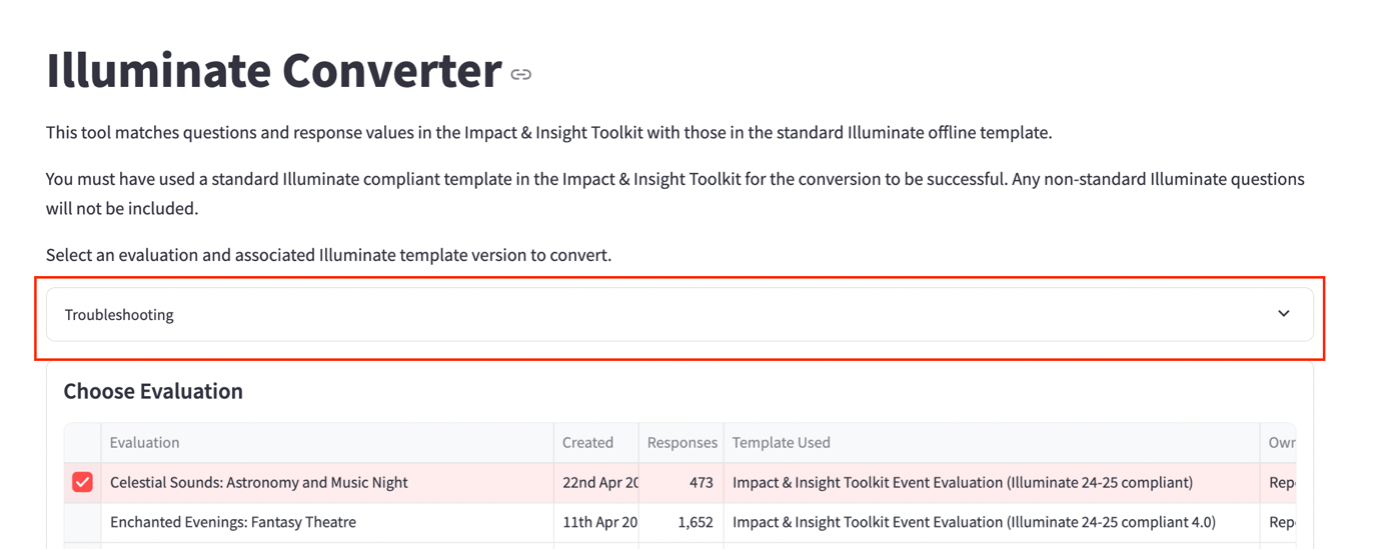Expand the Troubleshooting chevron arrow

pos(1284,314)
